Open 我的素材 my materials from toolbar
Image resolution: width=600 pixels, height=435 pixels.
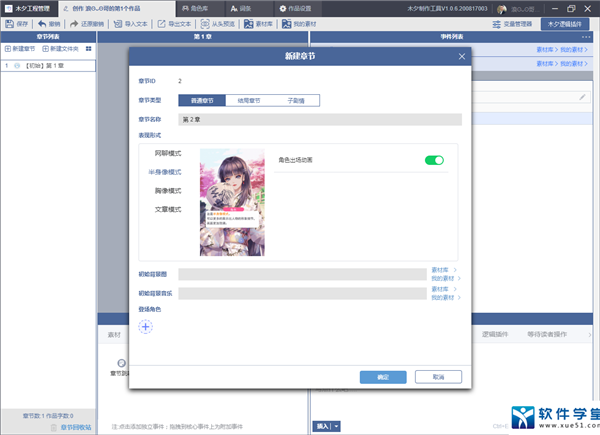(299, 24)
